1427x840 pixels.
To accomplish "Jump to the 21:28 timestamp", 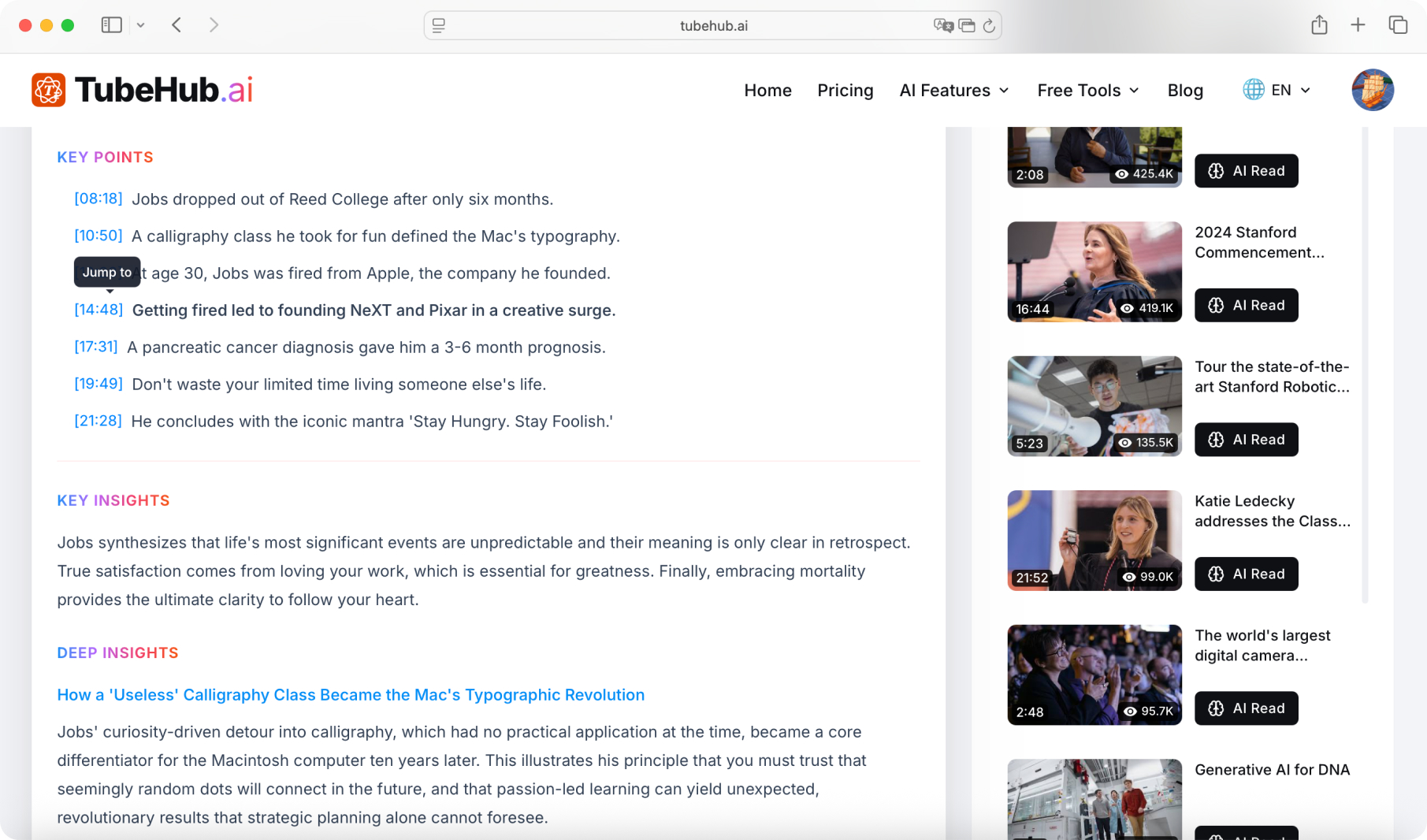I will [x=98, y=421].
